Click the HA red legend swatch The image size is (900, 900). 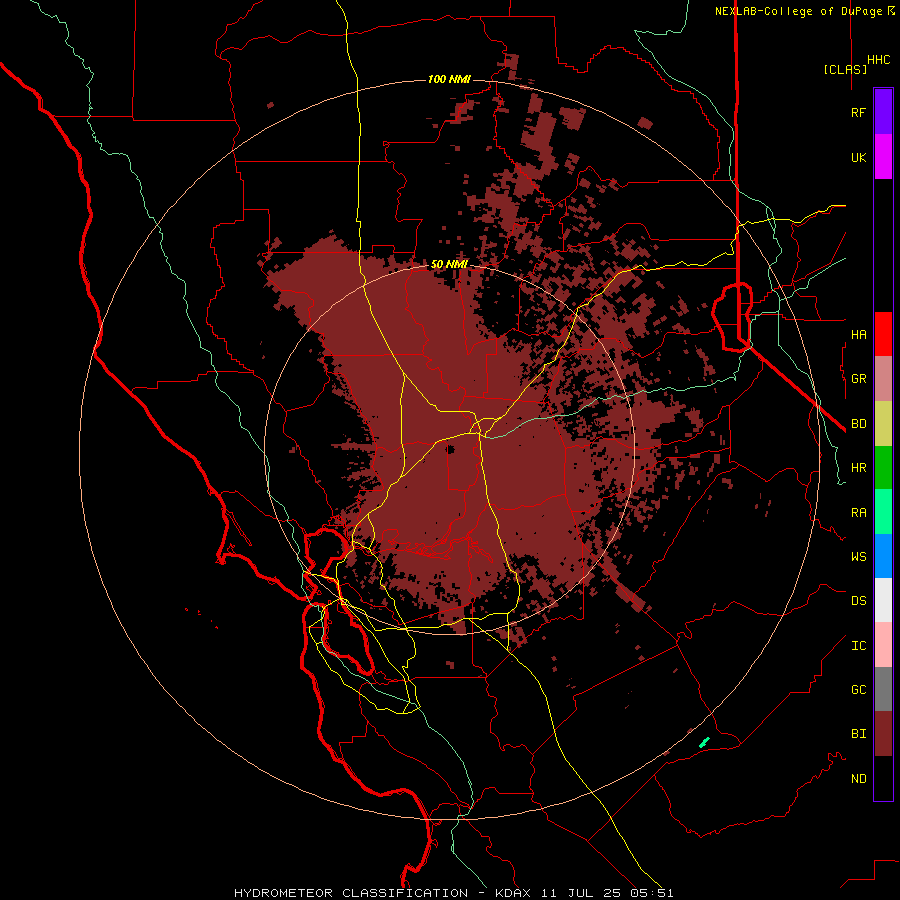[x=883, y=334]
